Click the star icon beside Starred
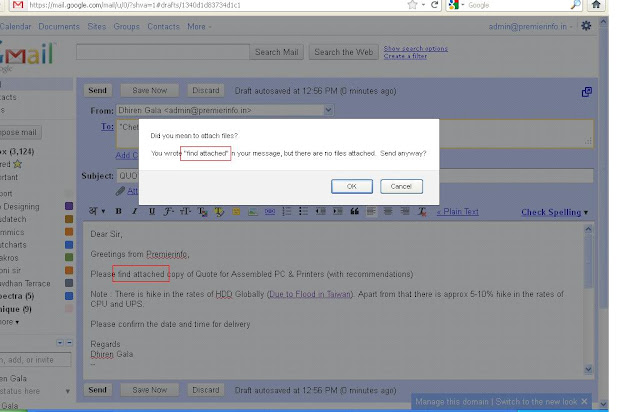 tap(17, 164)
